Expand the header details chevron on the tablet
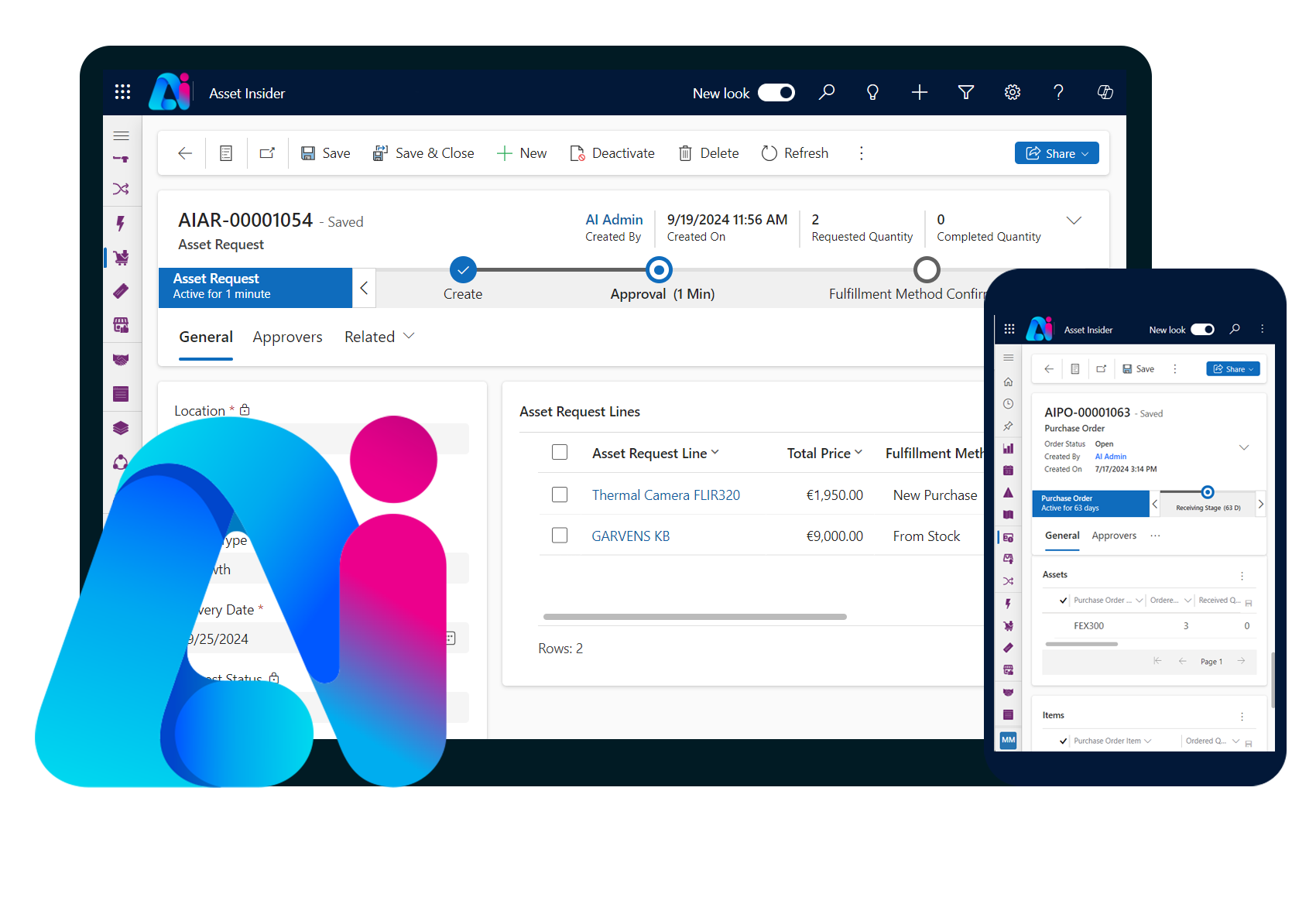Image resolution: width=1316 pixels, height=897 pixels. [1074, 221]
